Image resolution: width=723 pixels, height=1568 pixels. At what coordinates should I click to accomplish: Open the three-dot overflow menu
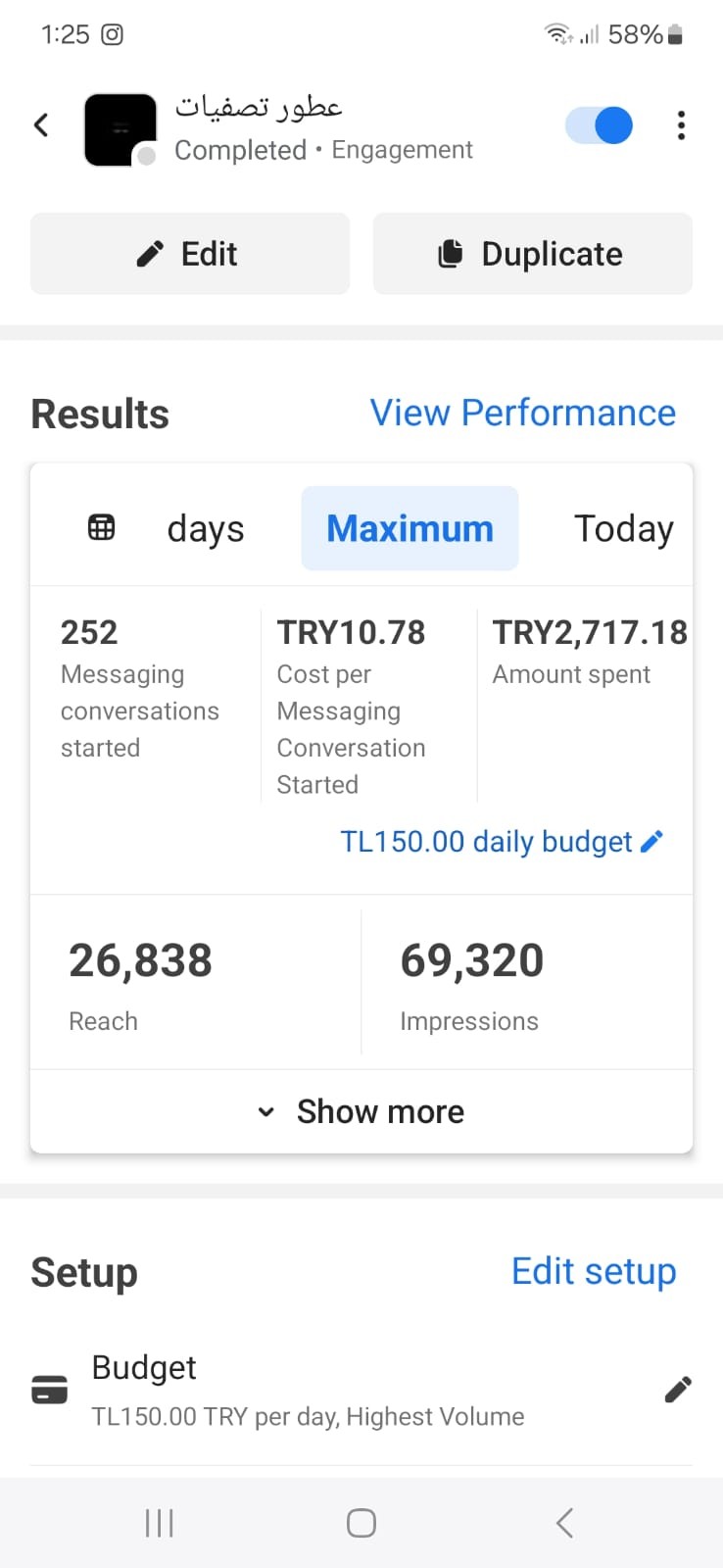point(681,125)
